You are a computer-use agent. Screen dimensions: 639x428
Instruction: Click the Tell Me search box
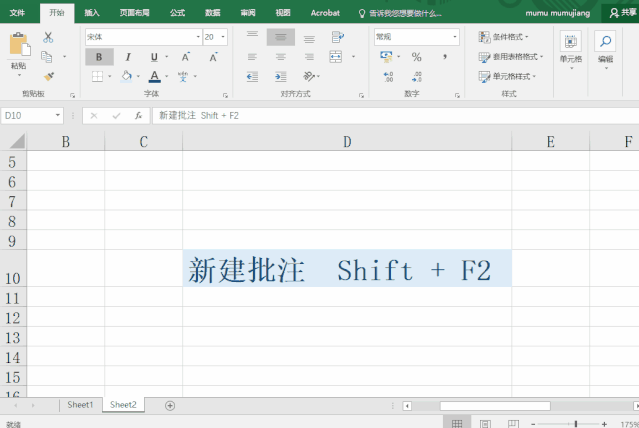pos(400,13)
